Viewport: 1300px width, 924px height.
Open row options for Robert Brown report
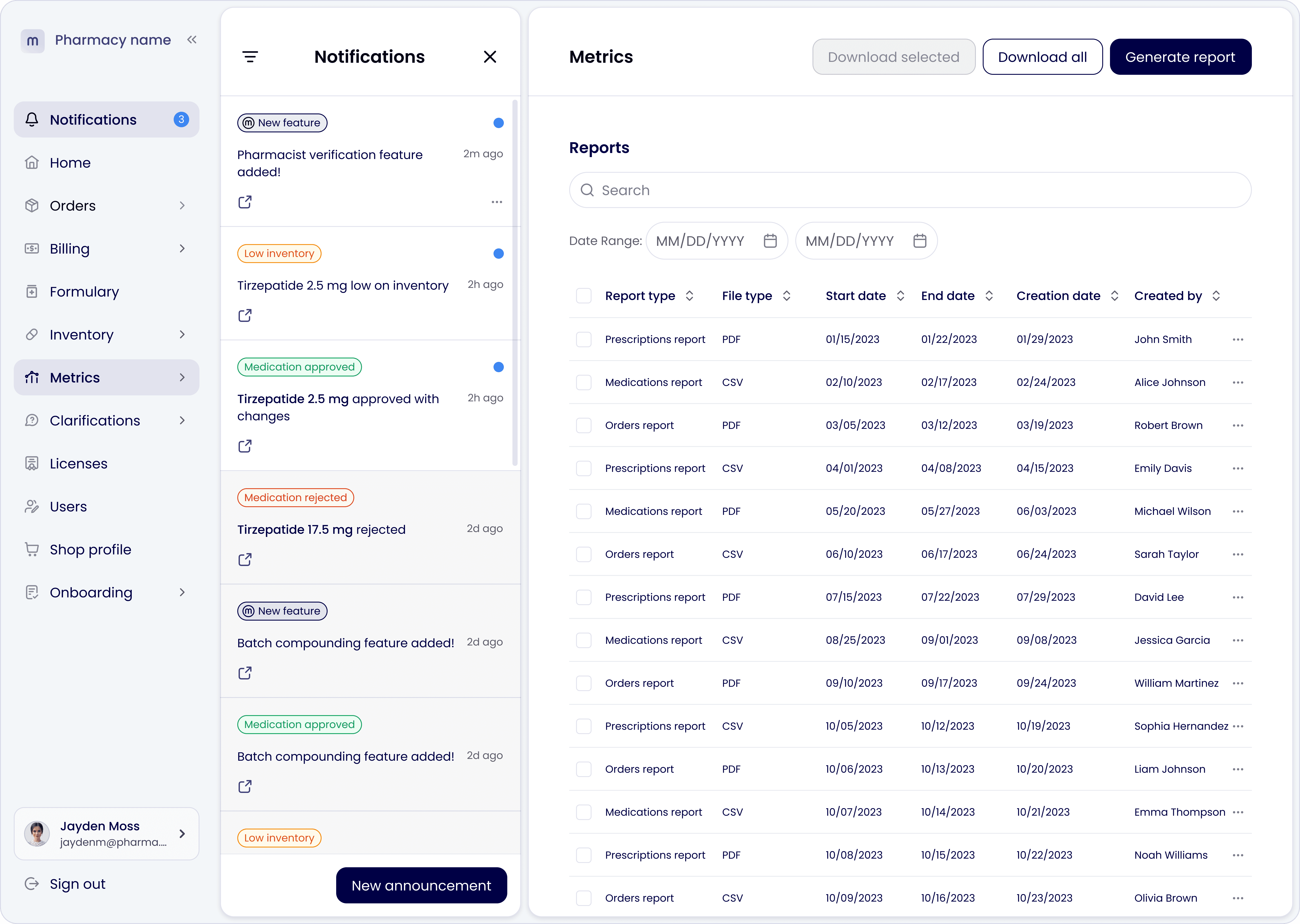click(x=1238, y=426)
